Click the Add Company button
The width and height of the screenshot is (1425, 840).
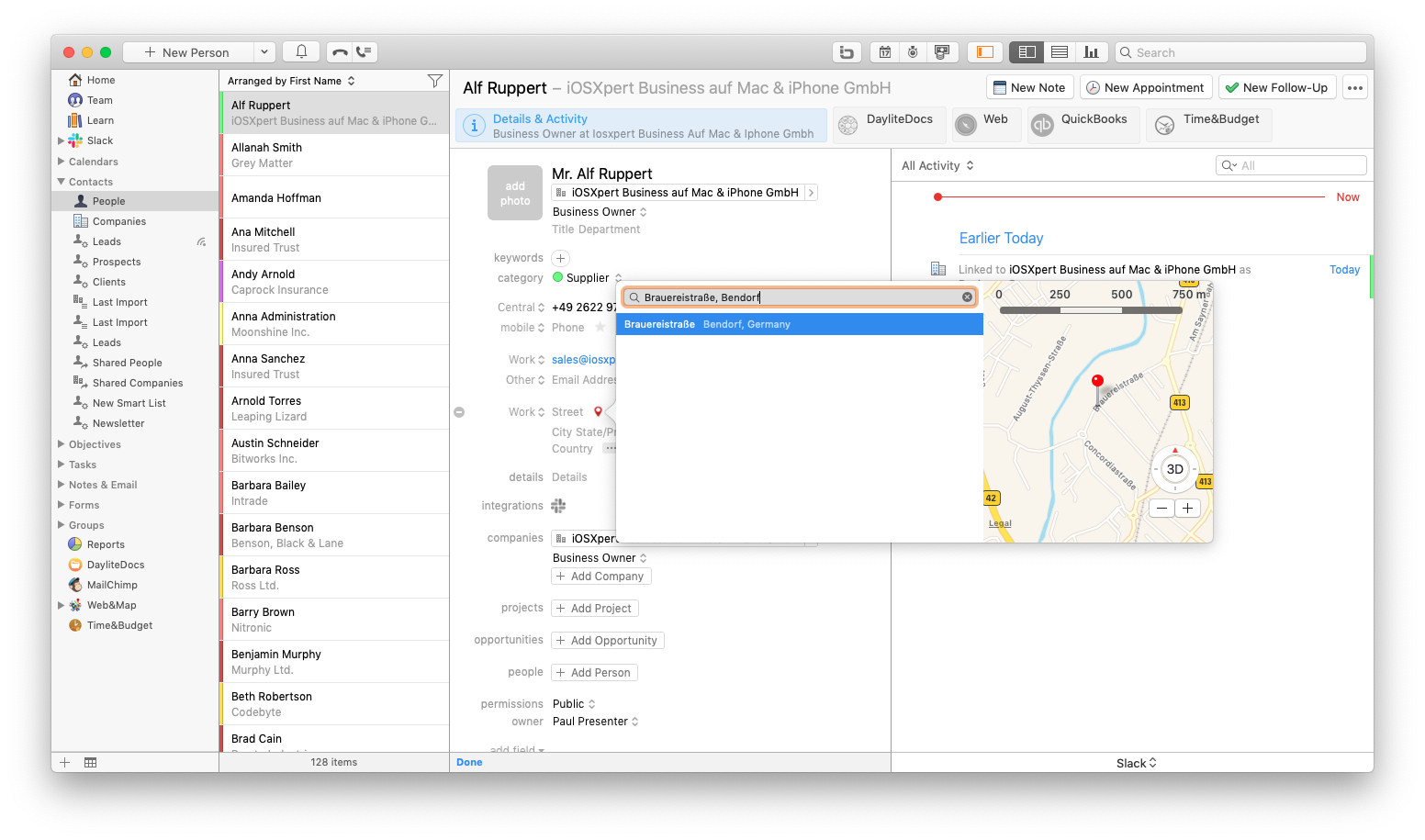pos(601,577)
